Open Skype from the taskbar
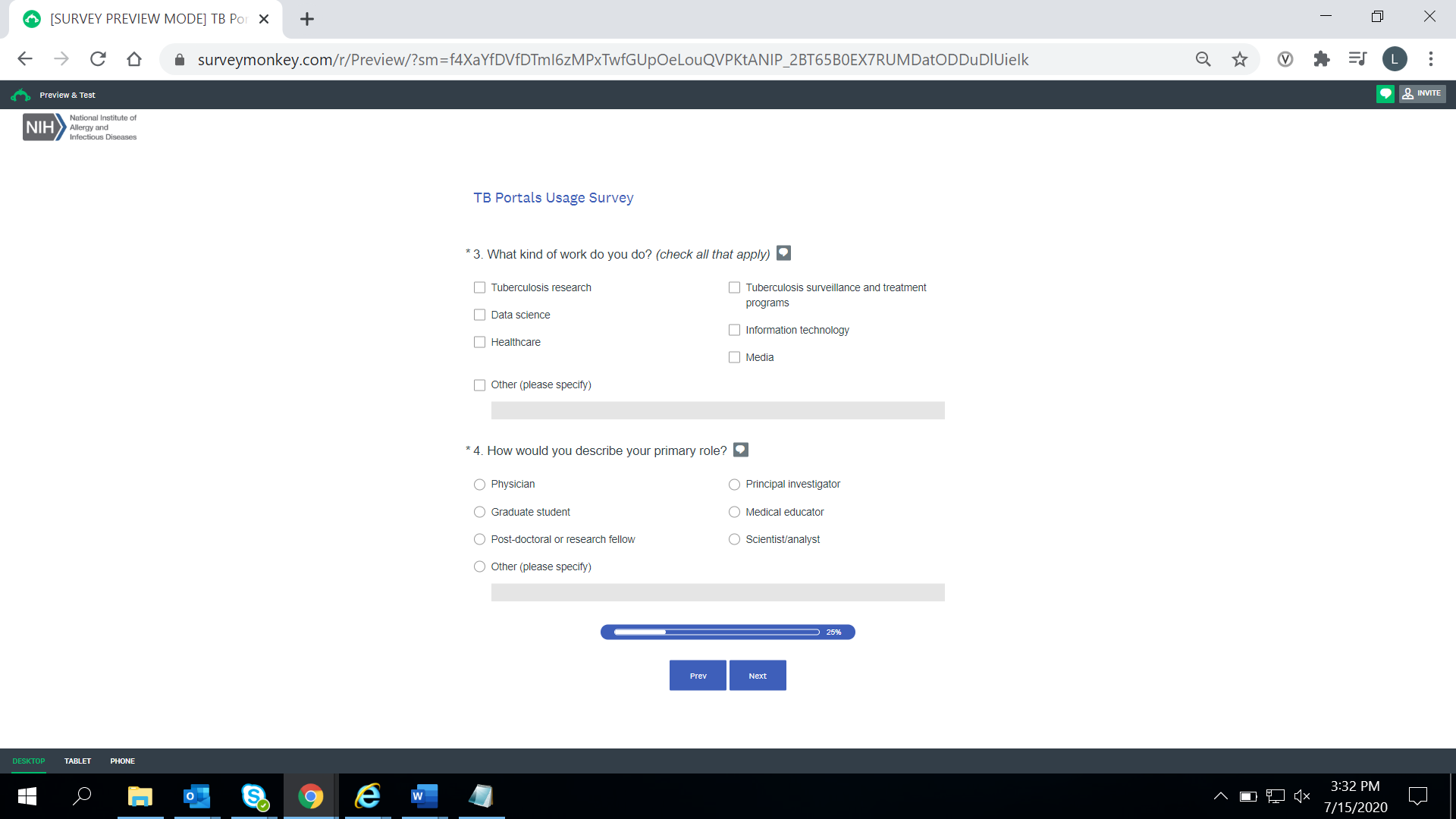Screen dimensions: 1456x819 [x=254, y=796]
